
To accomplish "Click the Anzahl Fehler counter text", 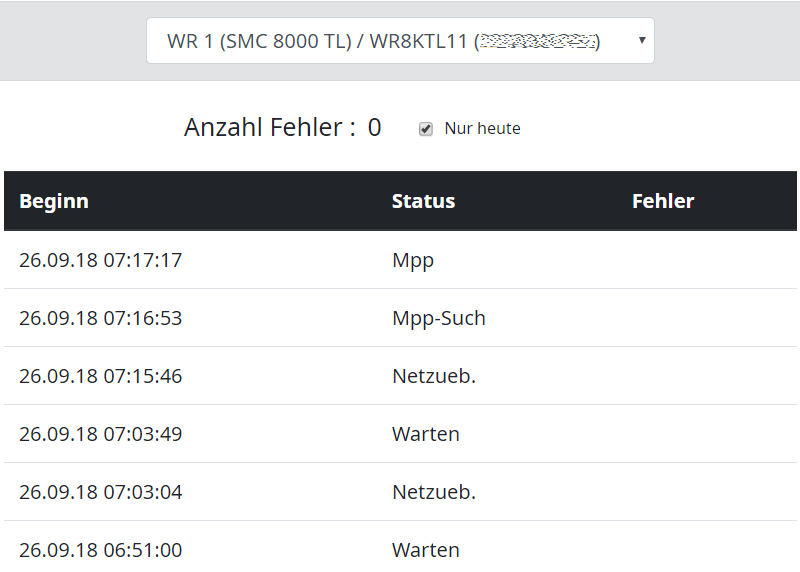I will (282, 128).
